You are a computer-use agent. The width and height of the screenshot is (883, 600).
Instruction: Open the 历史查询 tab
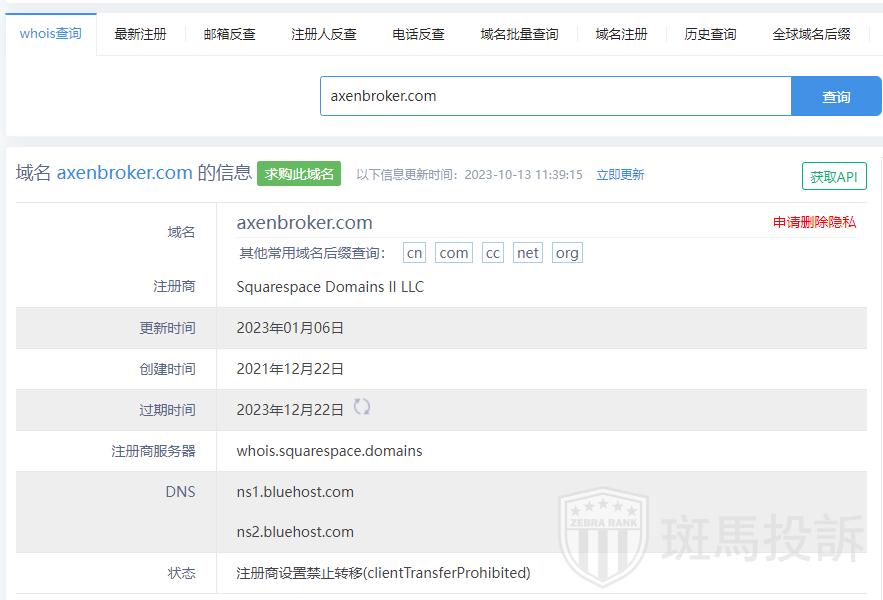[x=710, y=34]
